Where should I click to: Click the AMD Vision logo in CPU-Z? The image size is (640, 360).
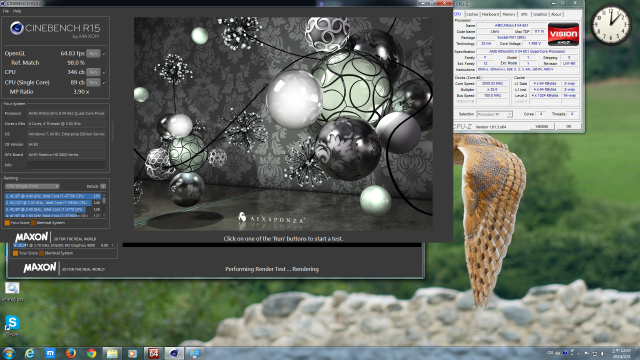(563, 35)
